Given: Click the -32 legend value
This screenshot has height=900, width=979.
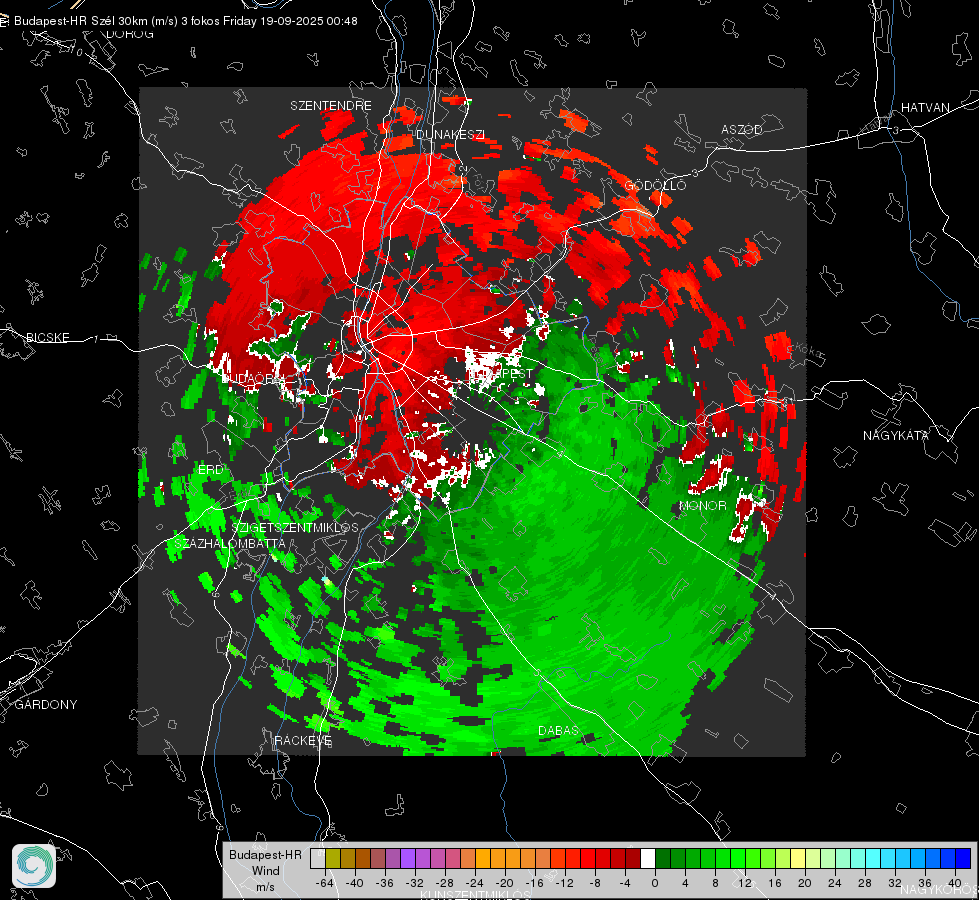Looking at the screenshot, I should click(x=415, y=883).
